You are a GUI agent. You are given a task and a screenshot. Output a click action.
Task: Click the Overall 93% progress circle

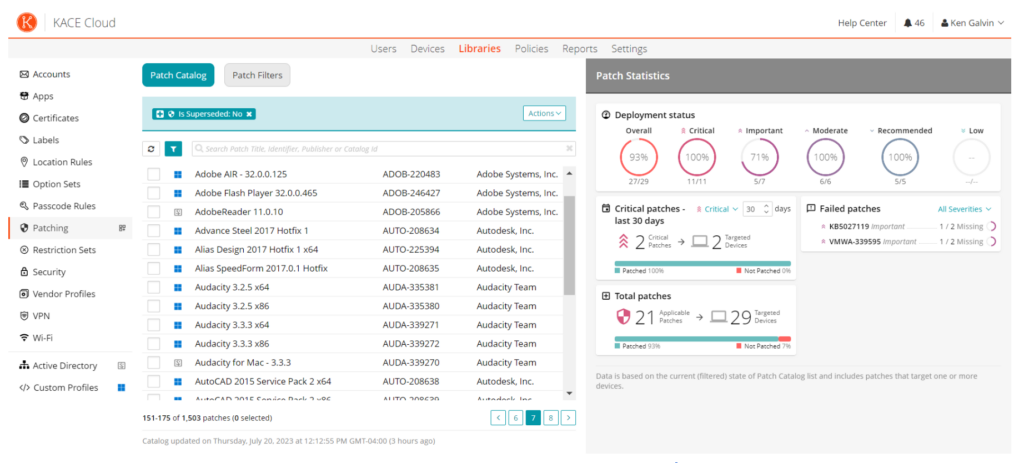coord(638,157)
